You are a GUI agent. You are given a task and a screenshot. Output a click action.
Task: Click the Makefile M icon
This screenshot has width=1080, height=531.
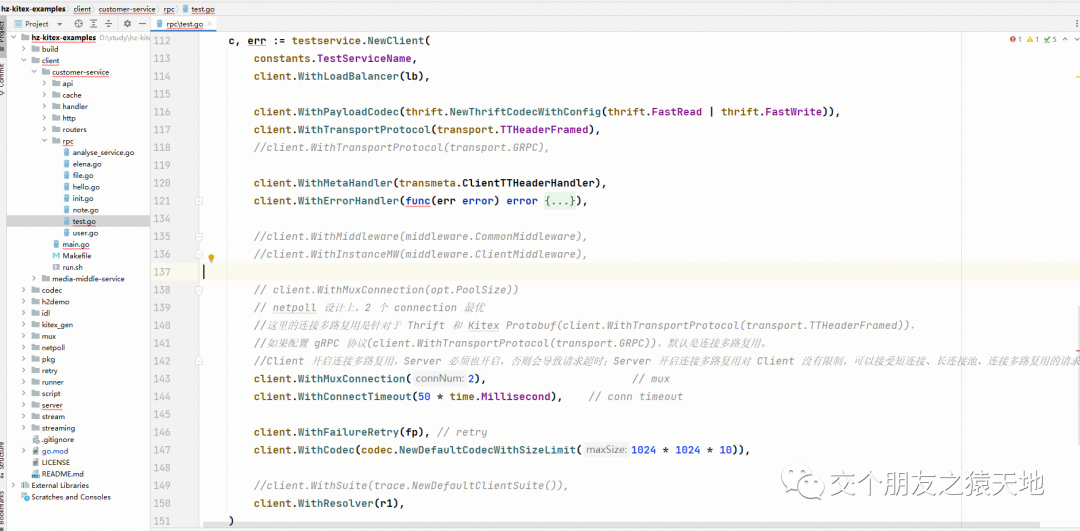[x=56, y=256]
